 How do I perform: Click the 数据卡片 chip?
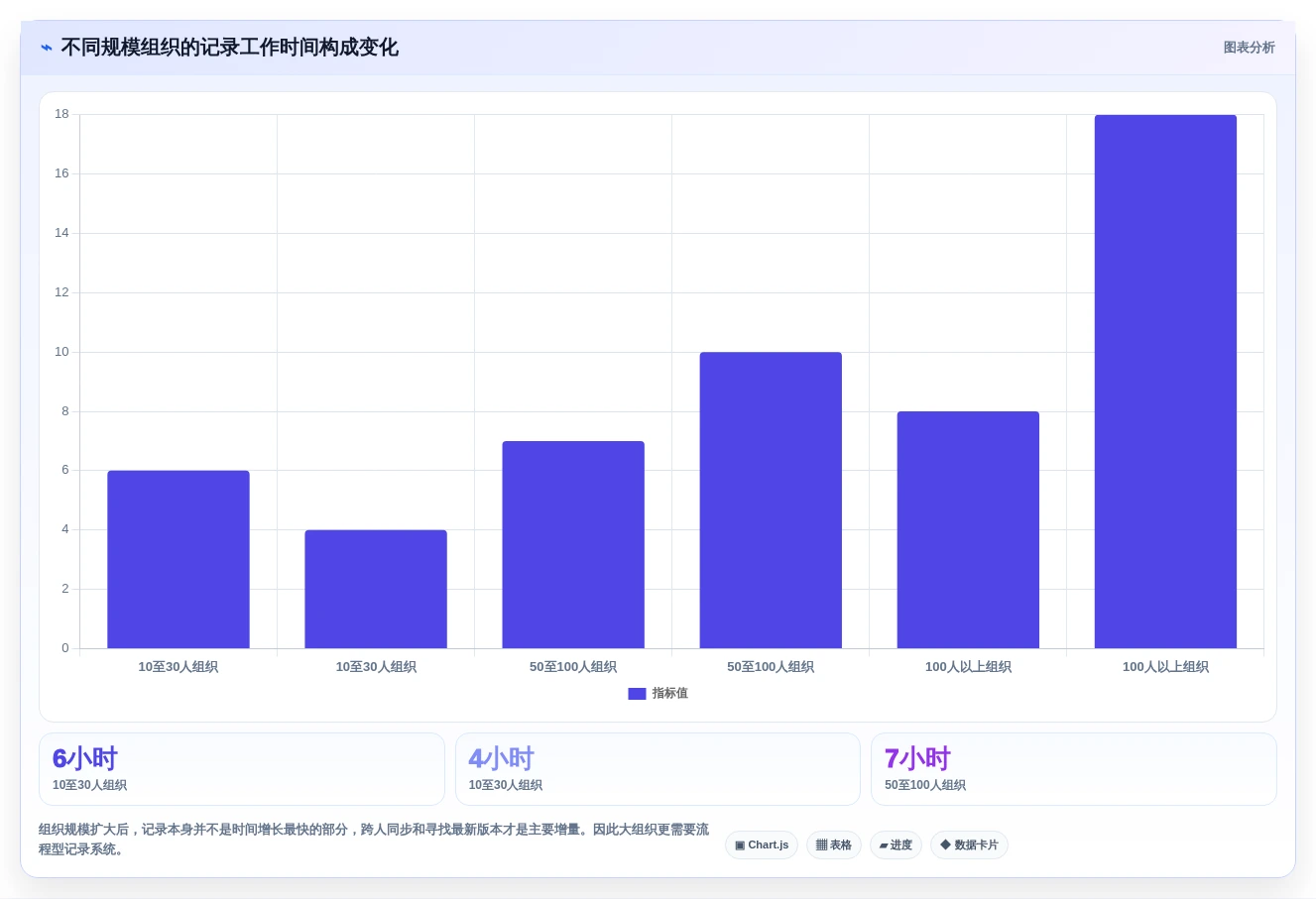click(x=969, y=845)
